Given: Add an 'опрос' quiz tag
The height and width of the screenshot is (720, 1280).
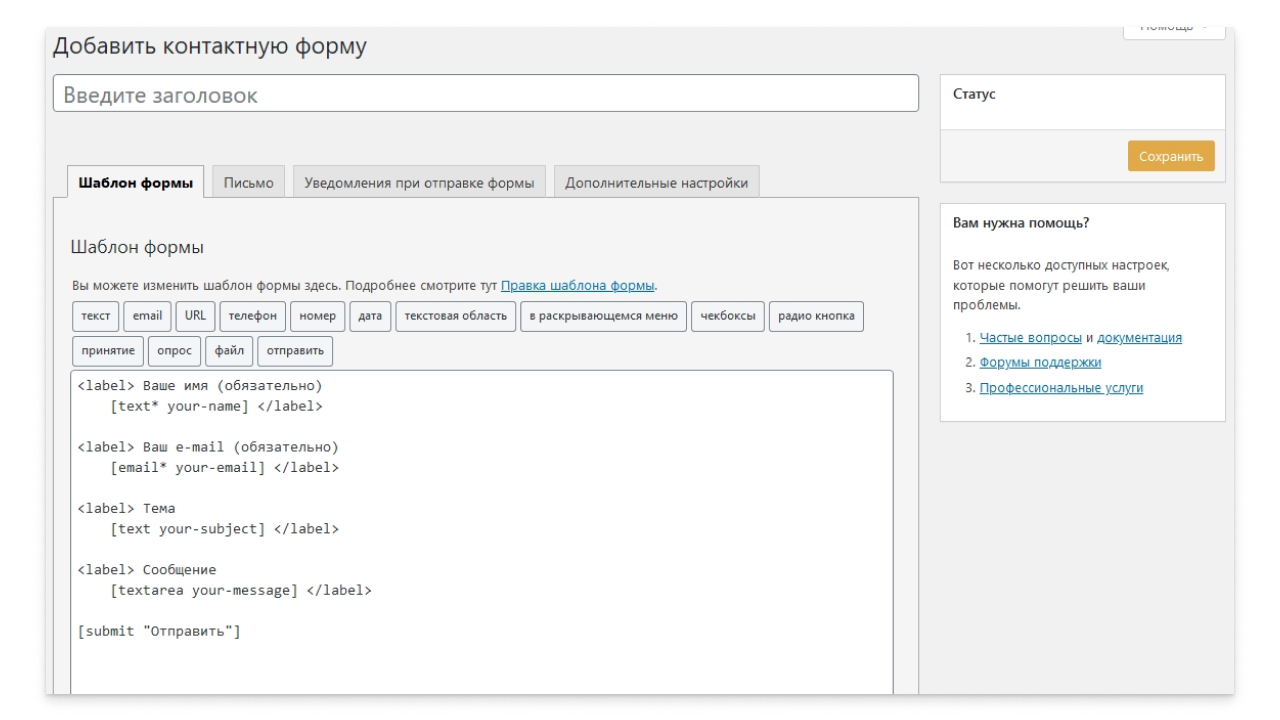Looking at the screenshot, I should 174,351.
